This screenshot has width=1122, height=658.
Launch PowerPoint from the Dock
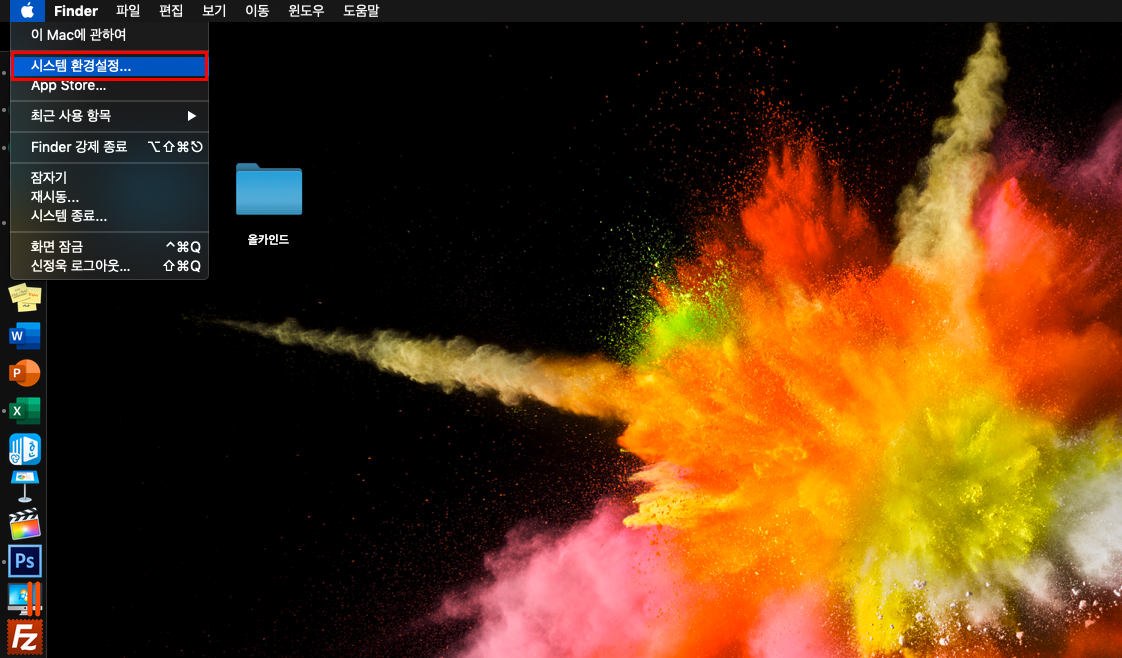pyautogui.click(x=24, y=373)
